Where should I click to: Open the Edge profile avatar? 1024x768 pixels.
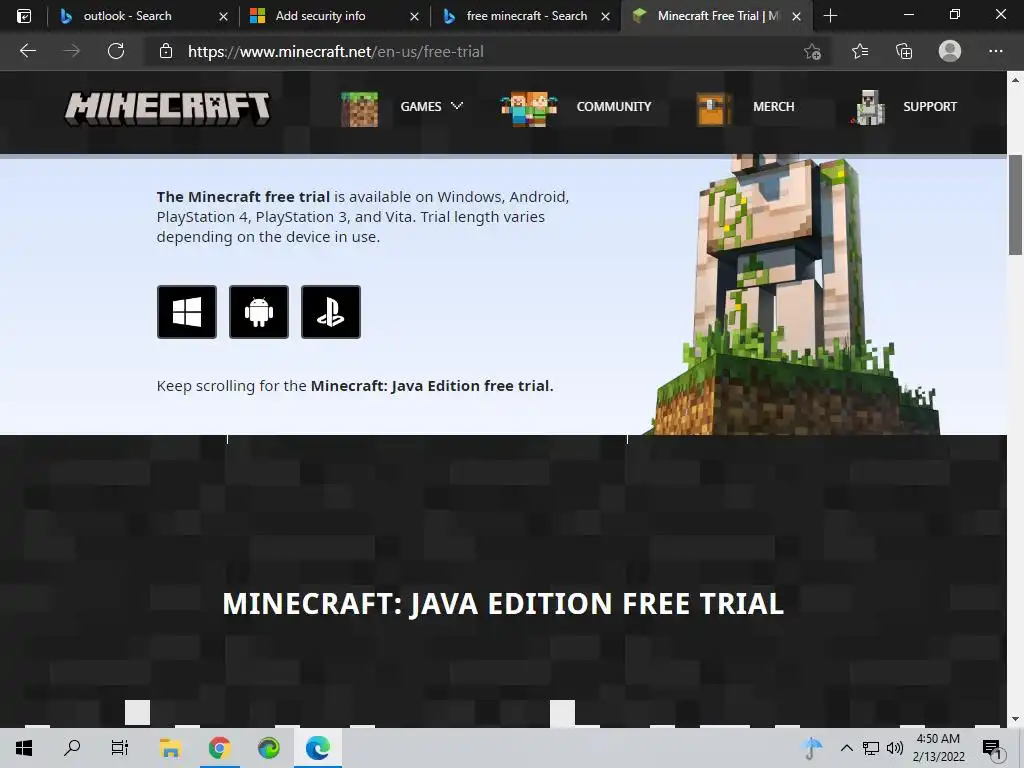click(950, 51)
